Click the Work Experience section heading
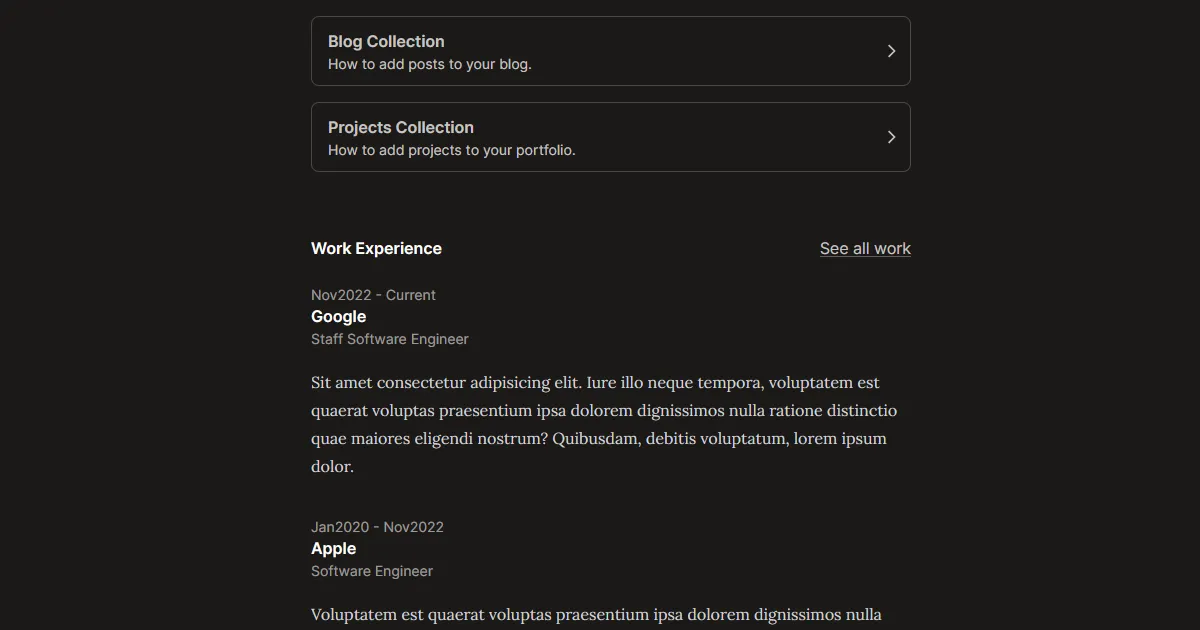1200x630 pixels. point(376,248)
